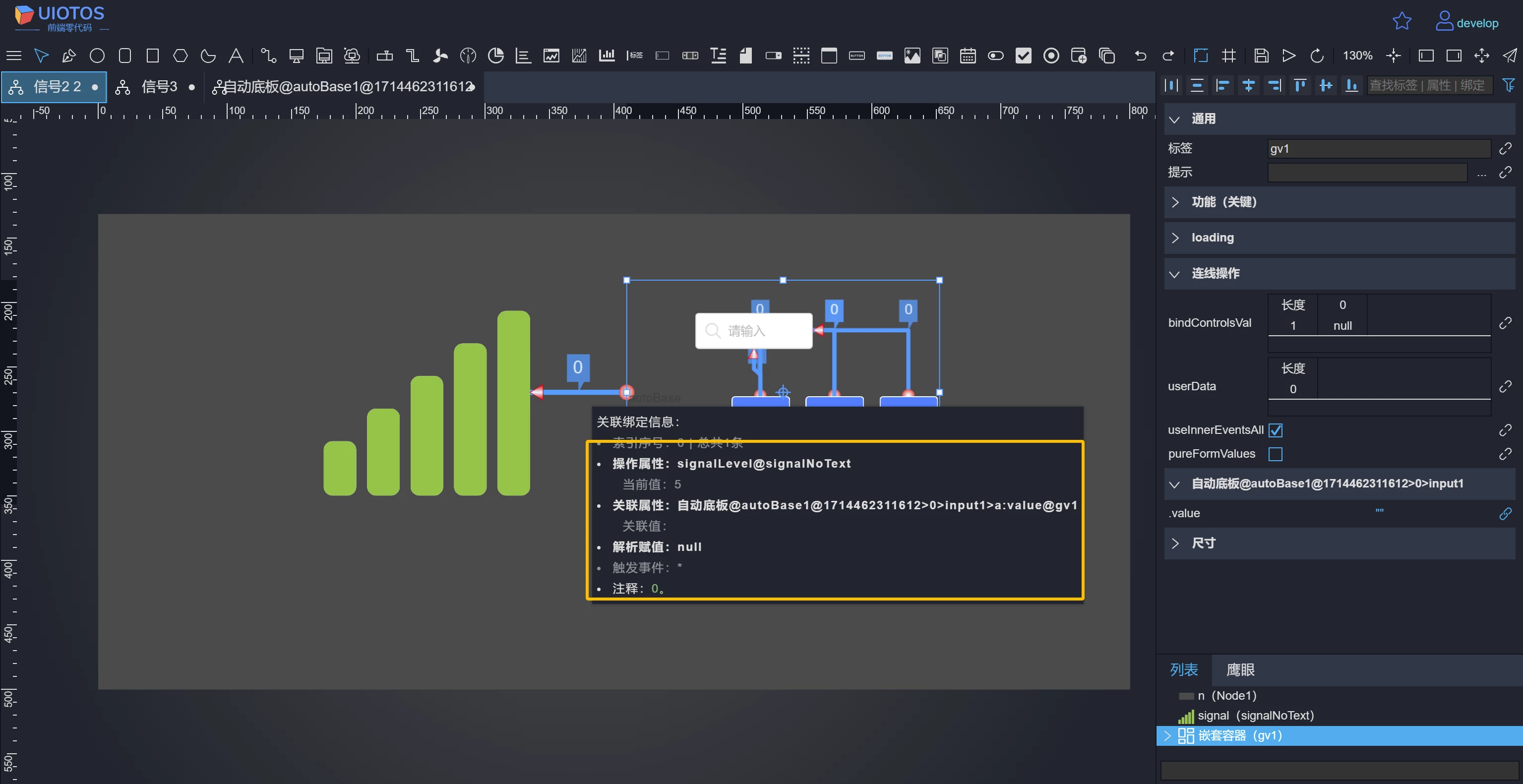This screenshot has width=1523, height=784.
Task: Uncheck the useInnerEventsAll checkbox
Action: click(1276, 430)
